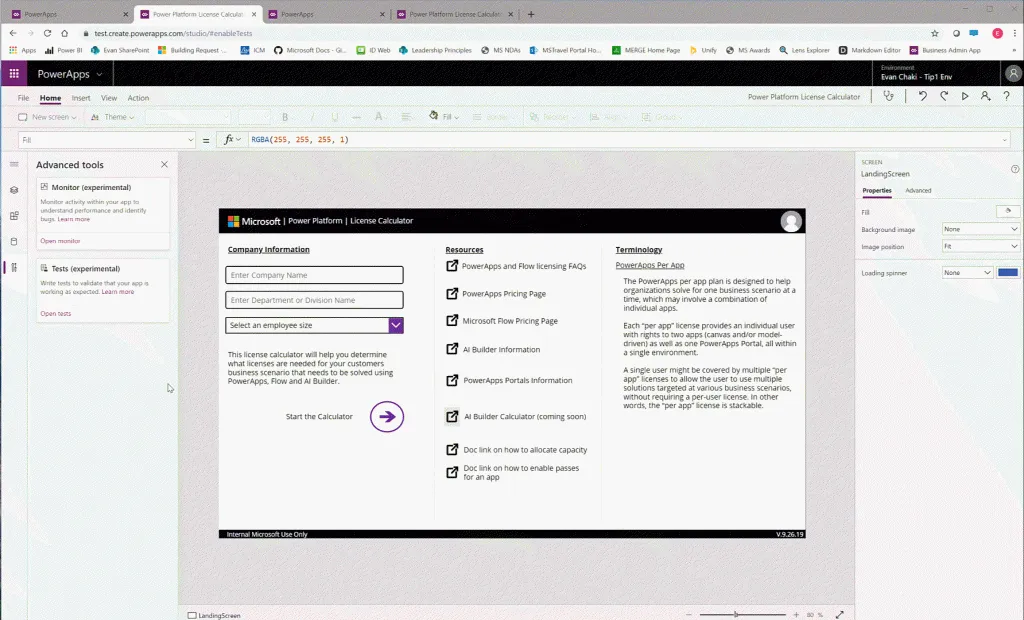Open Help with the question mark icon

(1006, 96)
